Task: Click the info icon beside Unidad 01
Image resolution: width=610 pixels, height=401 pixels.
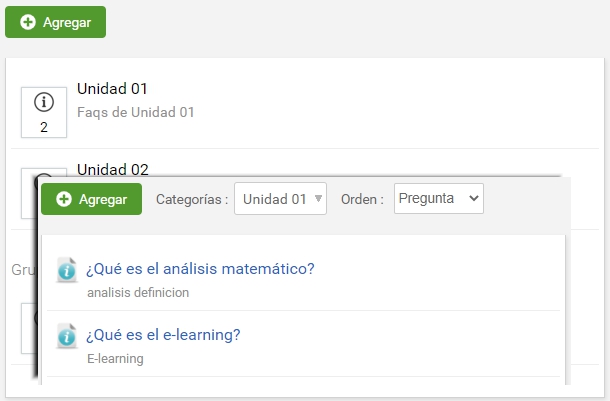Action: pos(44,102)
